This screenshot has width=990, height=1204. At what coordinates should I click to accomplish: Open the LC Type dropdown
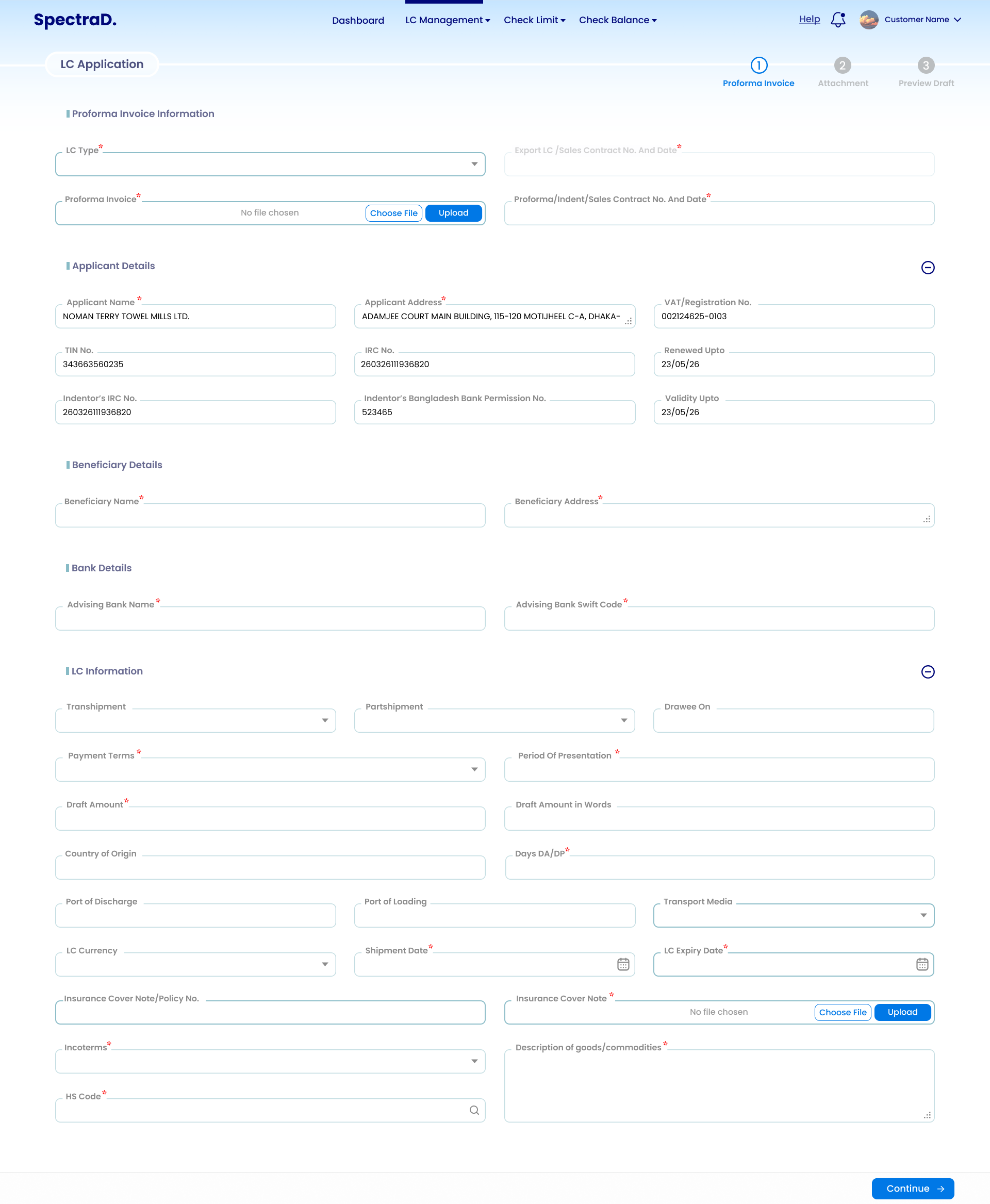[x=270, y=164]
